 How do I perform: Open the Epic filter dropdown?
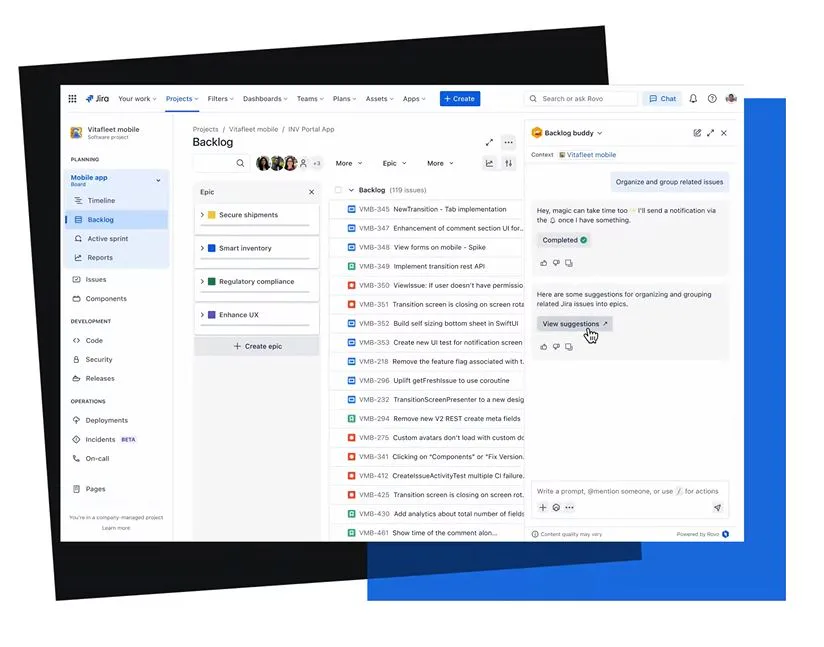click(x=394, y=163)
